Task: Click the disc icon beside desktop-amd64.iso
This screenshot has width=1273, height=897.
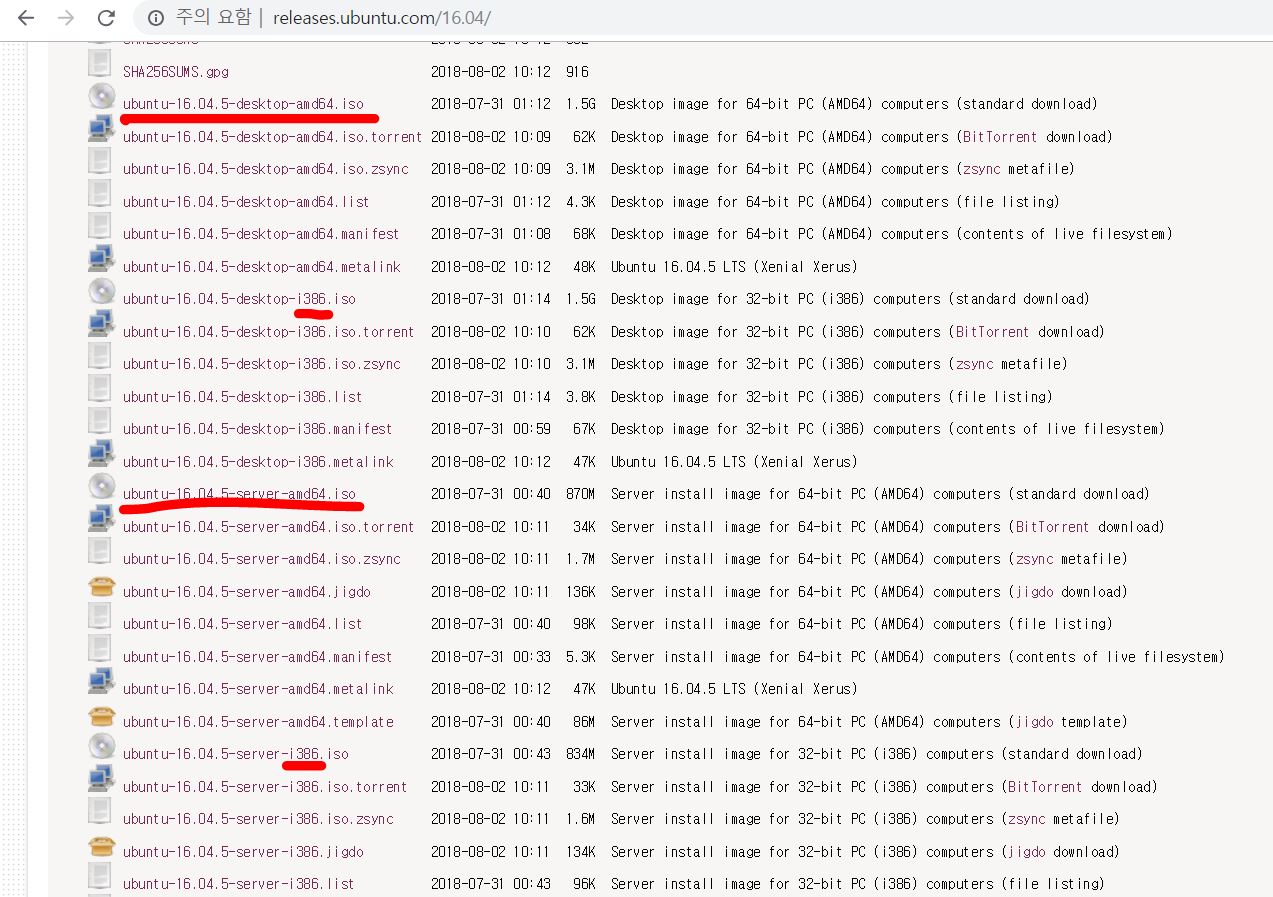Action: click(x=101, y=96)
